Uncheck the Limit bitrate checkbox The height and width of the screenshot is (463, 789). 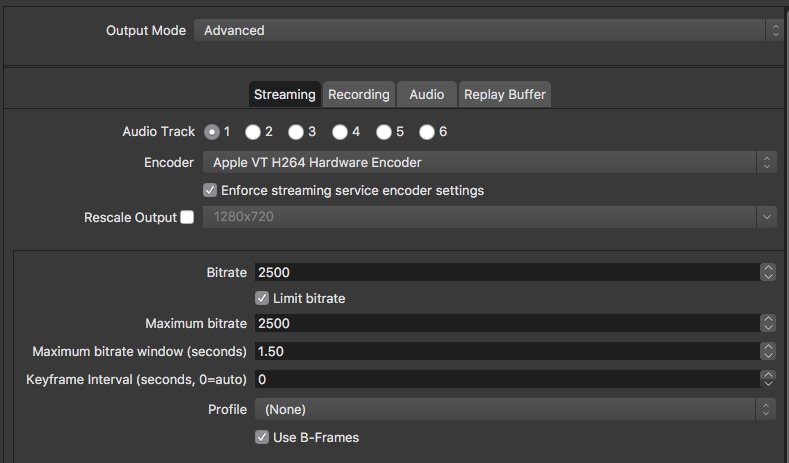263,298
